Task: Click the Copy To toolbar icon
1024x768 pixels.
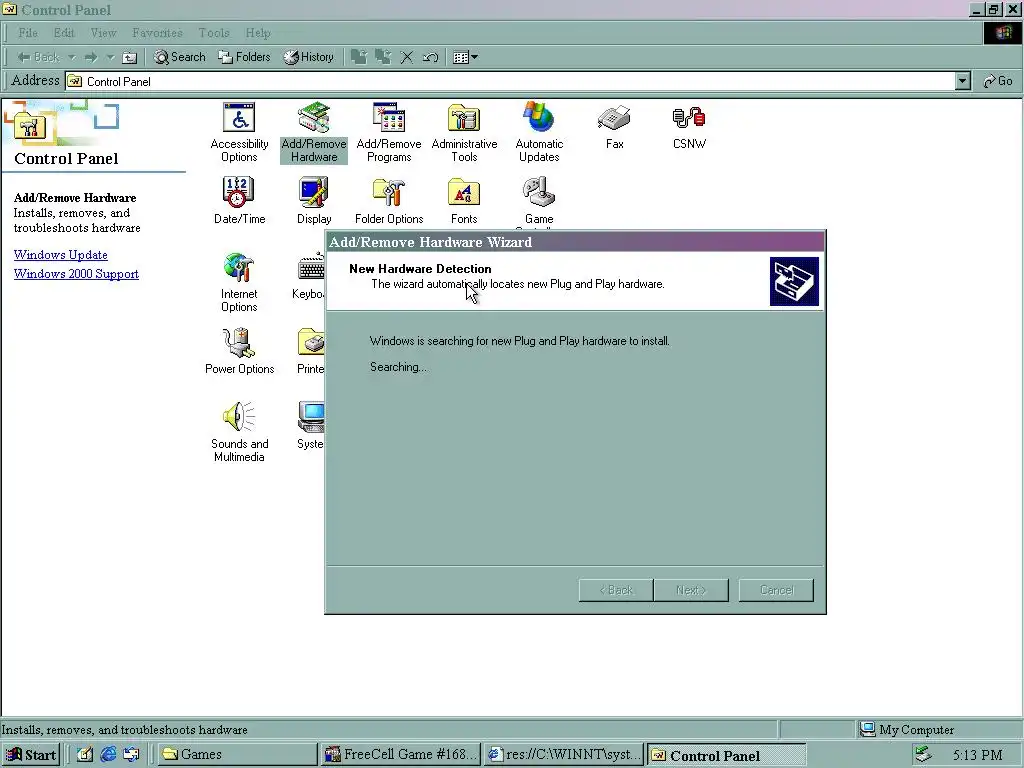Action: (383, 57)
